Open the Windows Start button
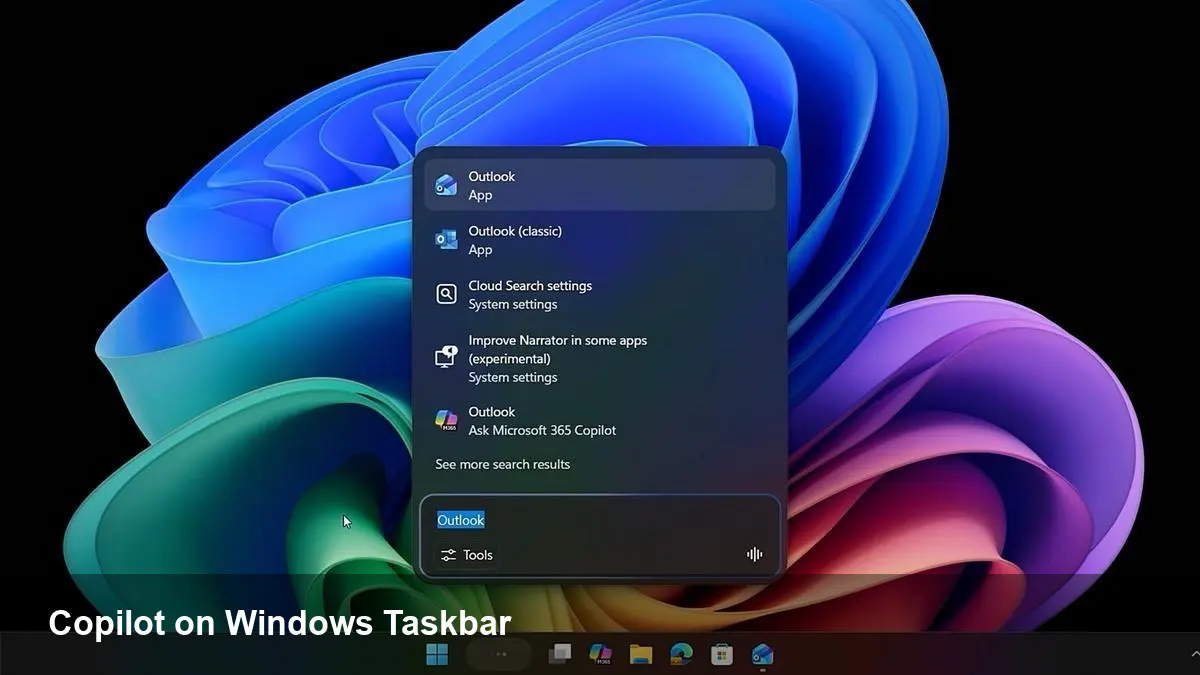 point(437,654)
